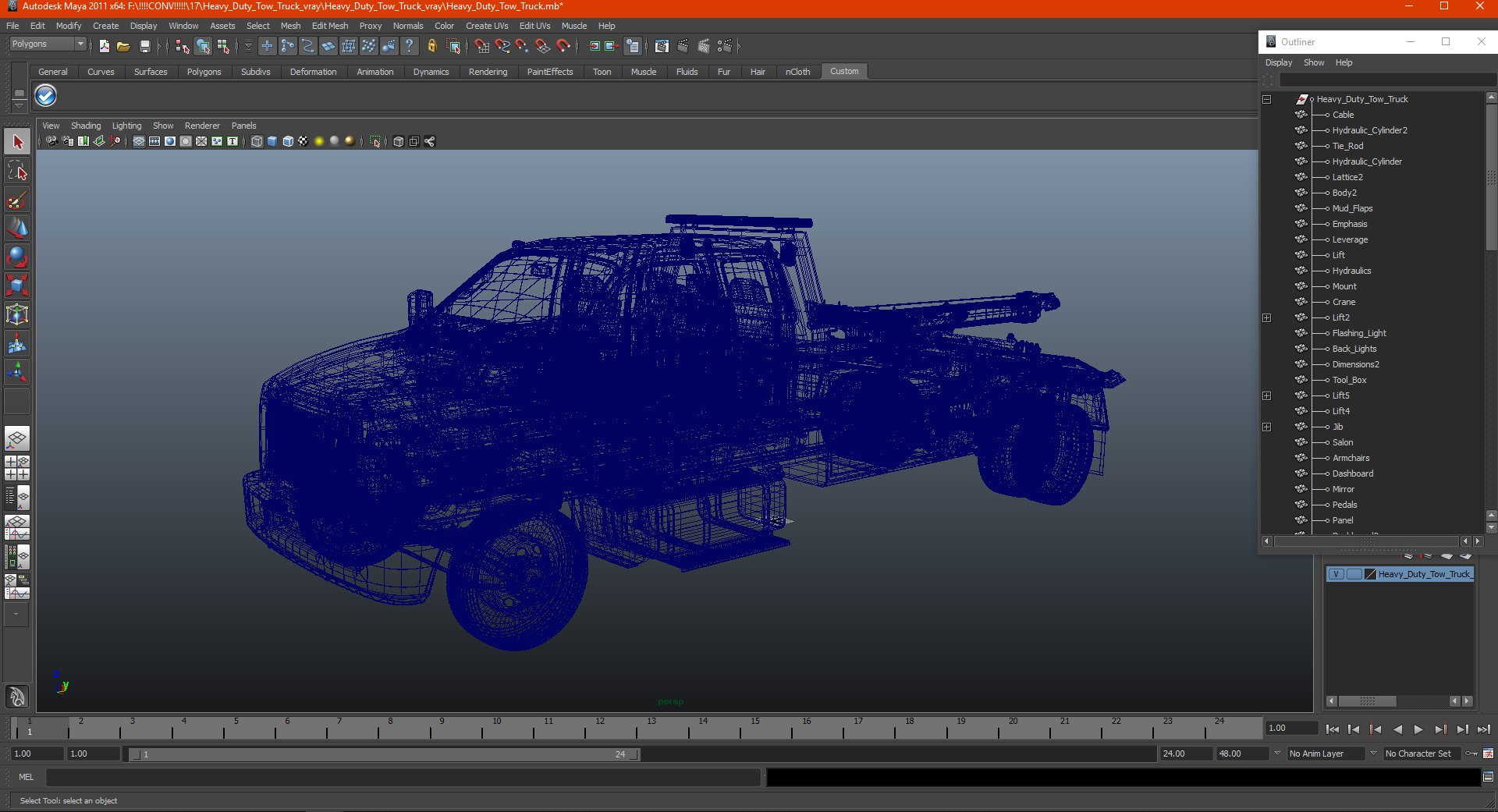Choose the Rotate tool in toolbox

pyautogui.click(x=17, y=257)
